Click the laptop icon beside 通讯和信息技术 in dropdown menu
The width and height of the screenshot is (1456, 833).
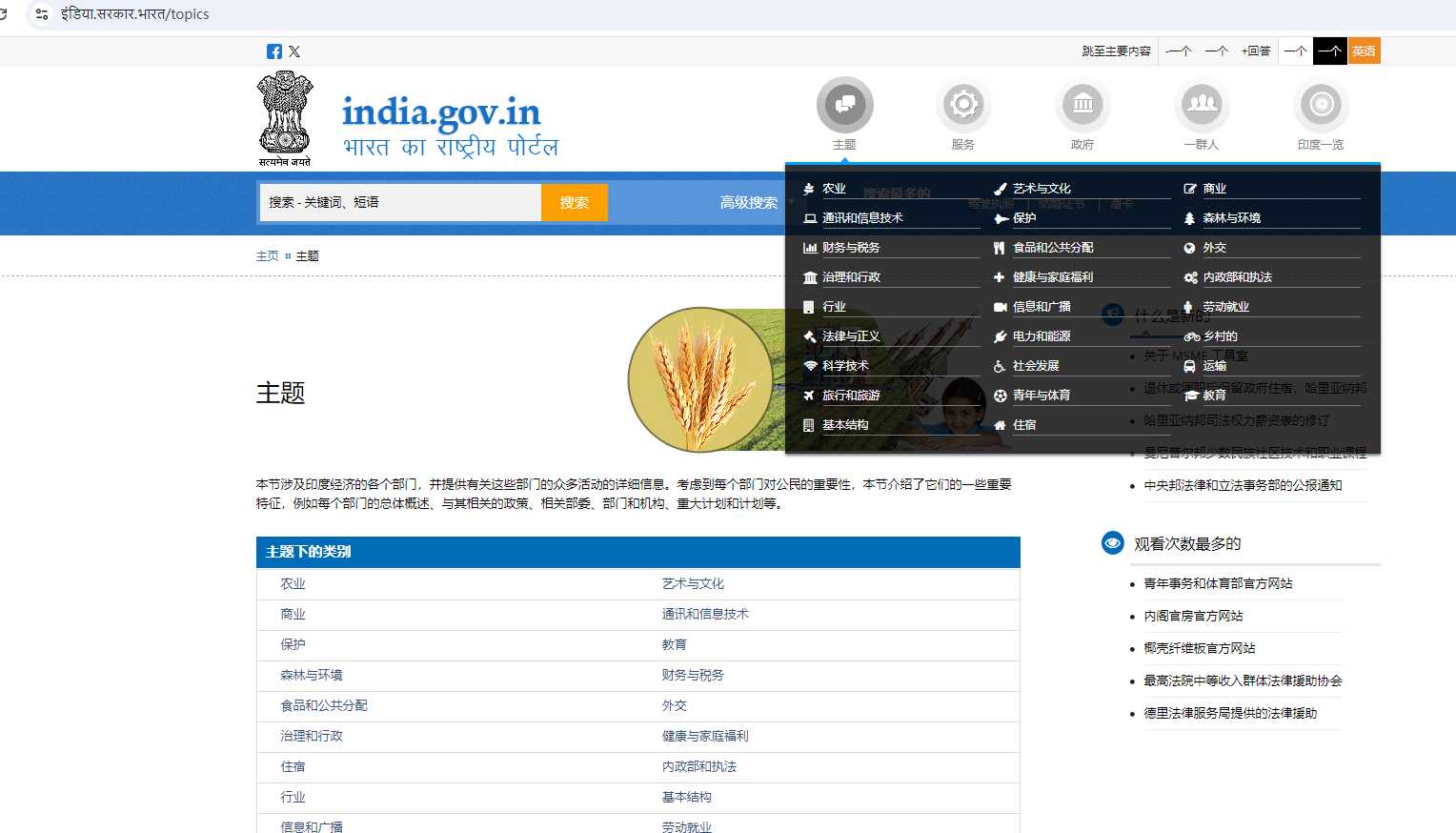(x=810, y=218)
